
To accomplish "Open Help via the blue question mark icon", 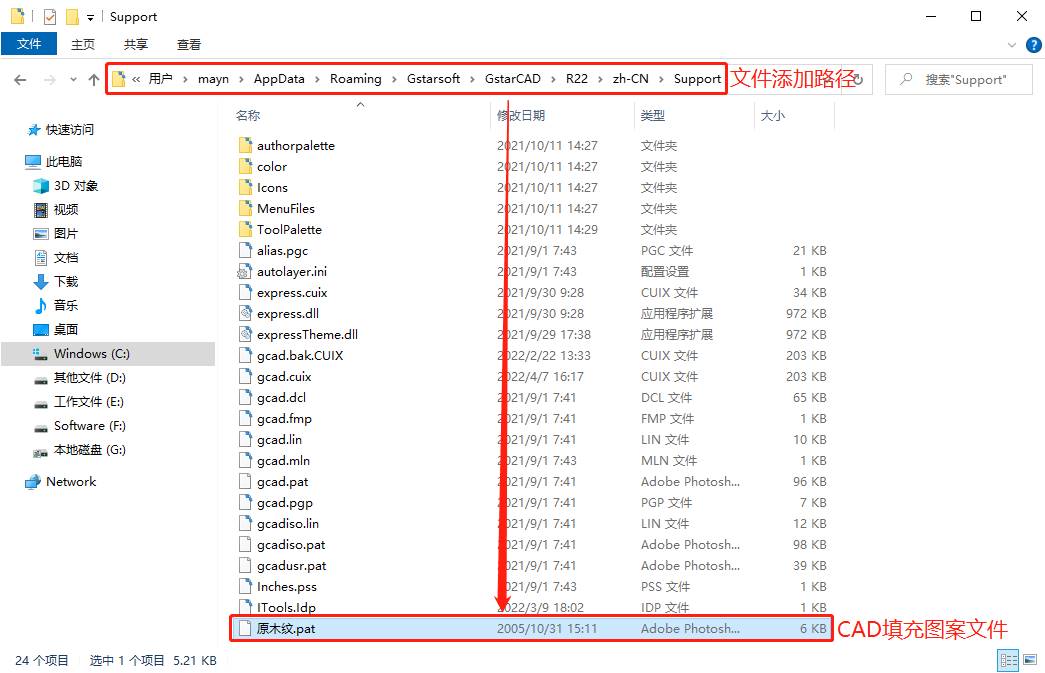I will [1033, 44].
